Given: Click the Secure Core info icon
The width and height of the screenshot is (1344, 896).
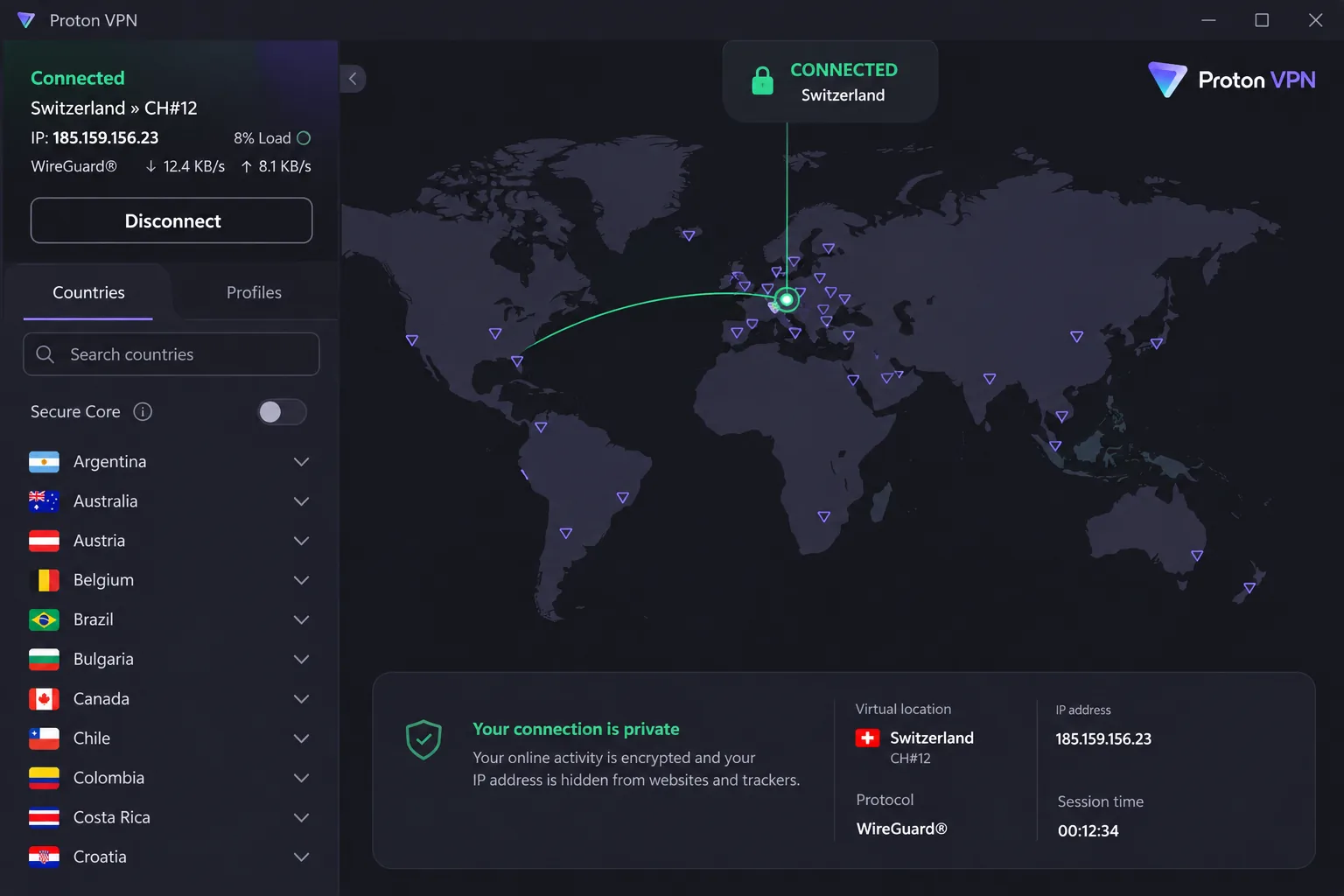Looking at the screenshot, I should [143, 411].
